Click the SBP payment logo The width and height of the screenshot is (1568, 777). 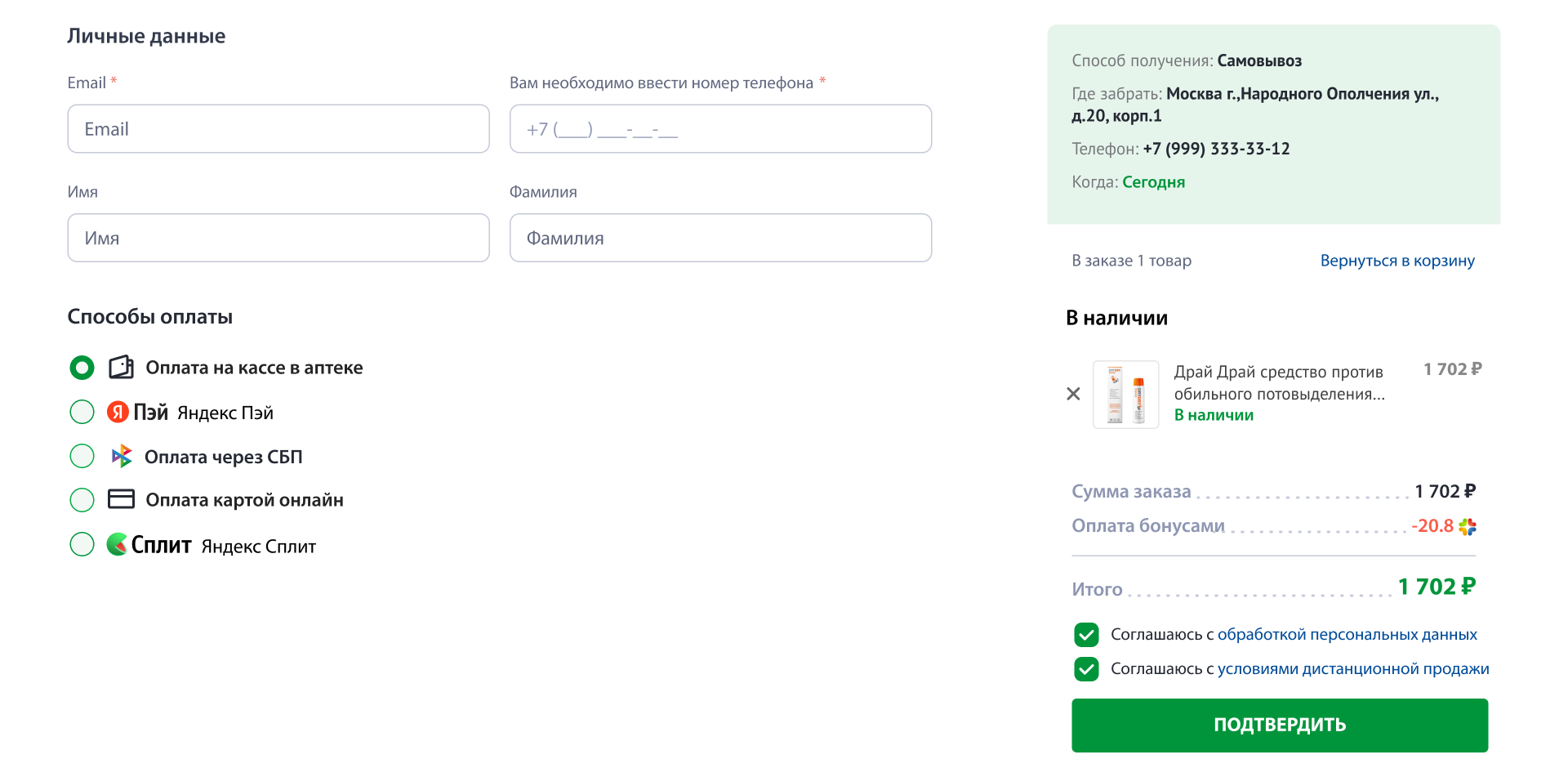click(122, 456)
